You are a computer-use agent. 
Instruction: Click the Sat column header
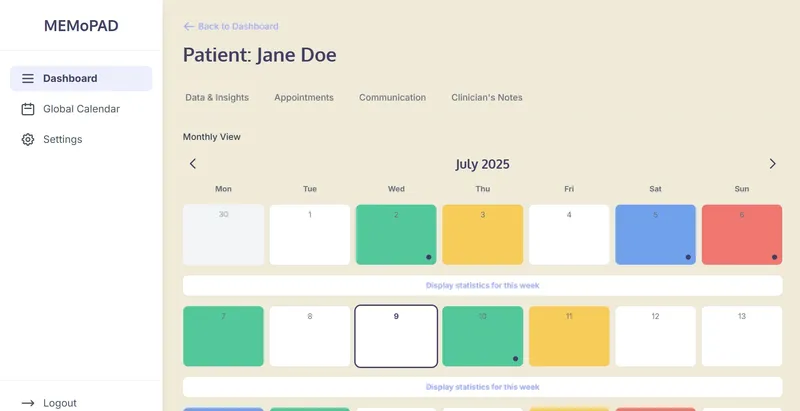(x=656, y=189)
